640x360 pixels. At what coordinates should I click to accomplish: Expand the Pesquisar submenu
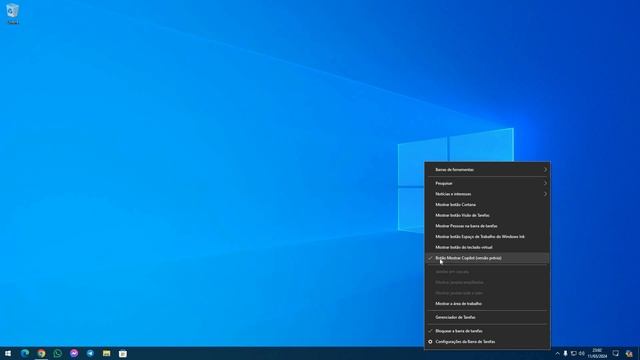pyautogui.click(x=487, y=183)
